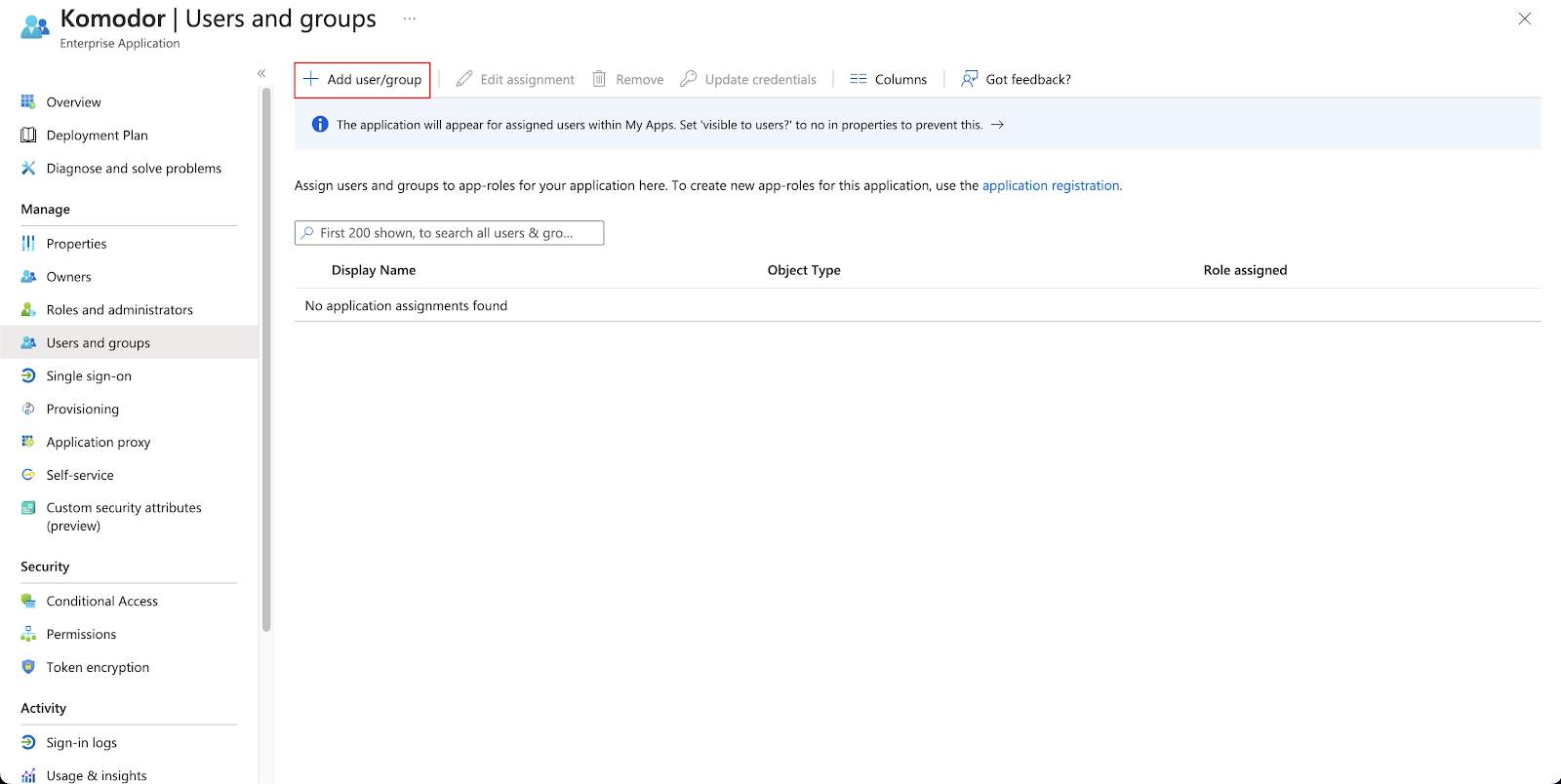Screen dimensions: 1561x784
Task: Click the 'No application assignments found' text
Action: [x=406, y=306]
